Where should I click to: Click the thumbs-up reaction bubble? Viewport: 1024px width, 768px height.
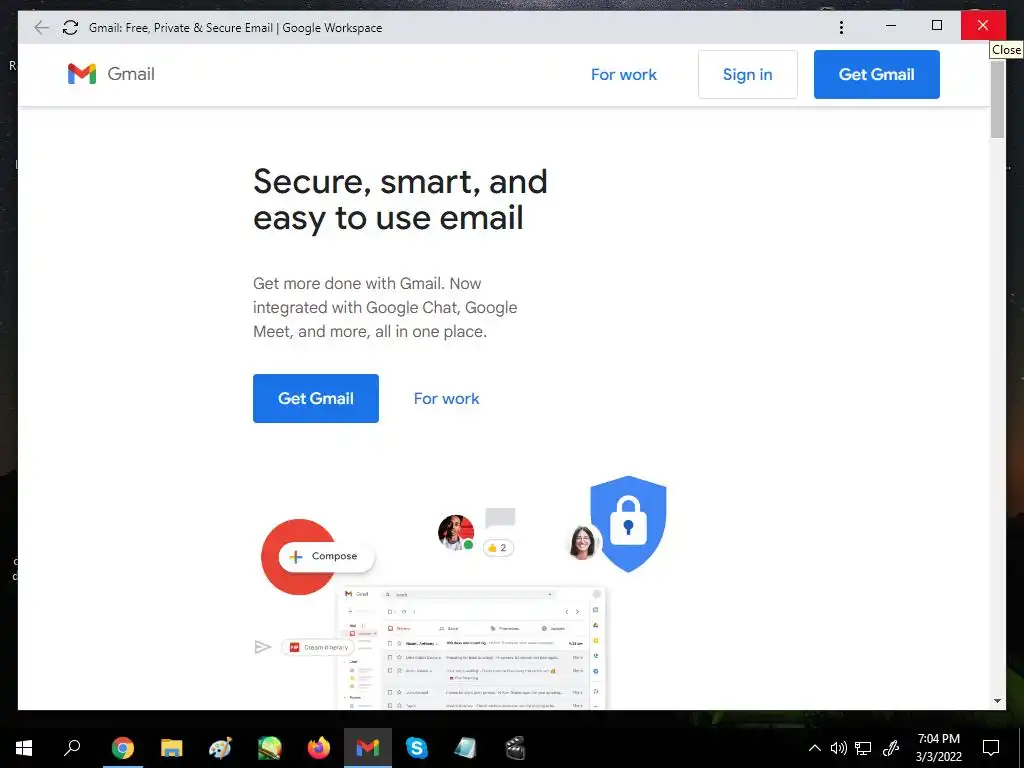point(498,548)
